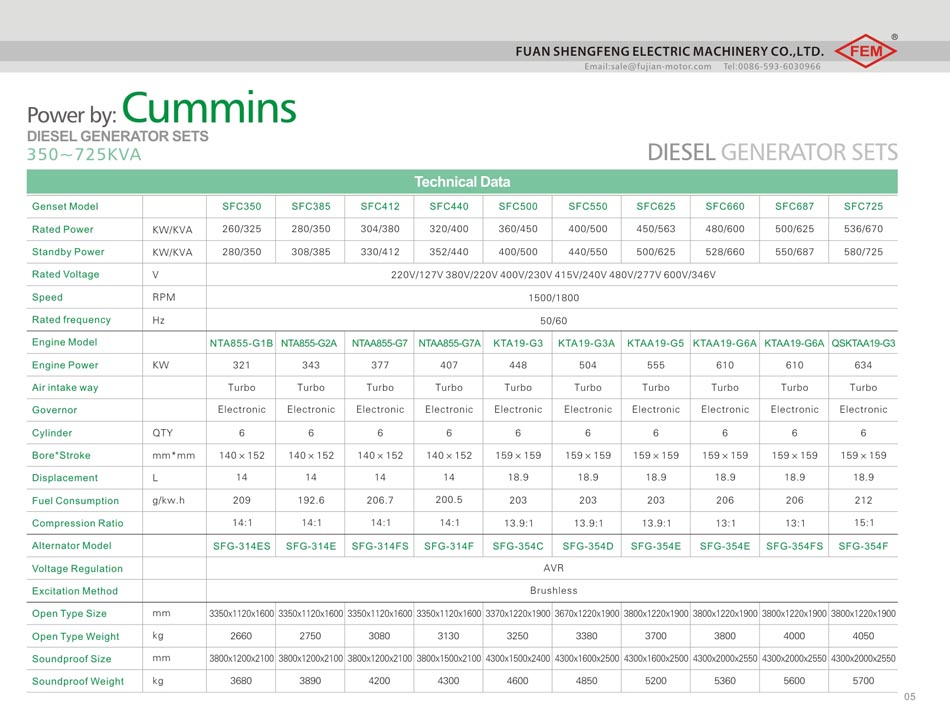The height and width of the screenshot is (717, 950).
Task: Select the SFC385 genset model column header
Action: pyautogui.click(x=311, y=206)
